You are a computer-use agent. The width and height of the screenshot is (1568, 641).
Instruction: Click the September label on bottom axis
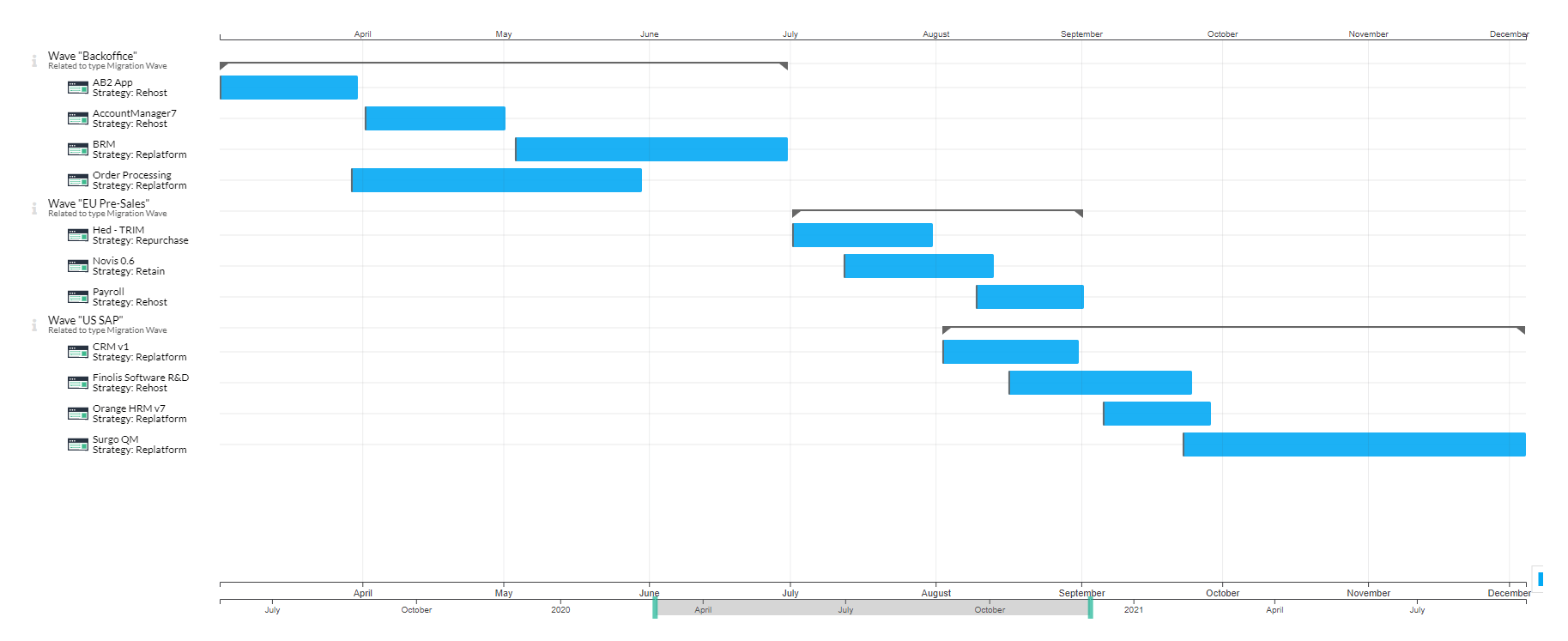pyautogui.click(x=1081, y=593)
